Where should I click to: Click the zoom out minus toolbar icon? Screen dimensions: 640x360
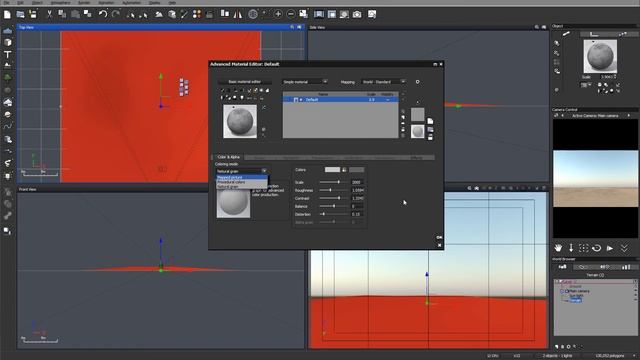[291, 14]
